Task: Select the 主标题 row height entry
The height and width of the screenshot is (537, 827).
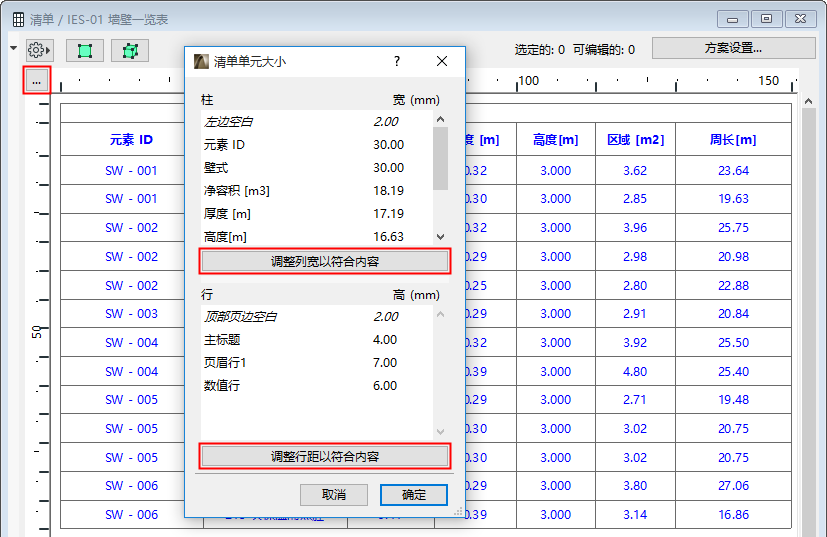Action: tap(317, 340)
